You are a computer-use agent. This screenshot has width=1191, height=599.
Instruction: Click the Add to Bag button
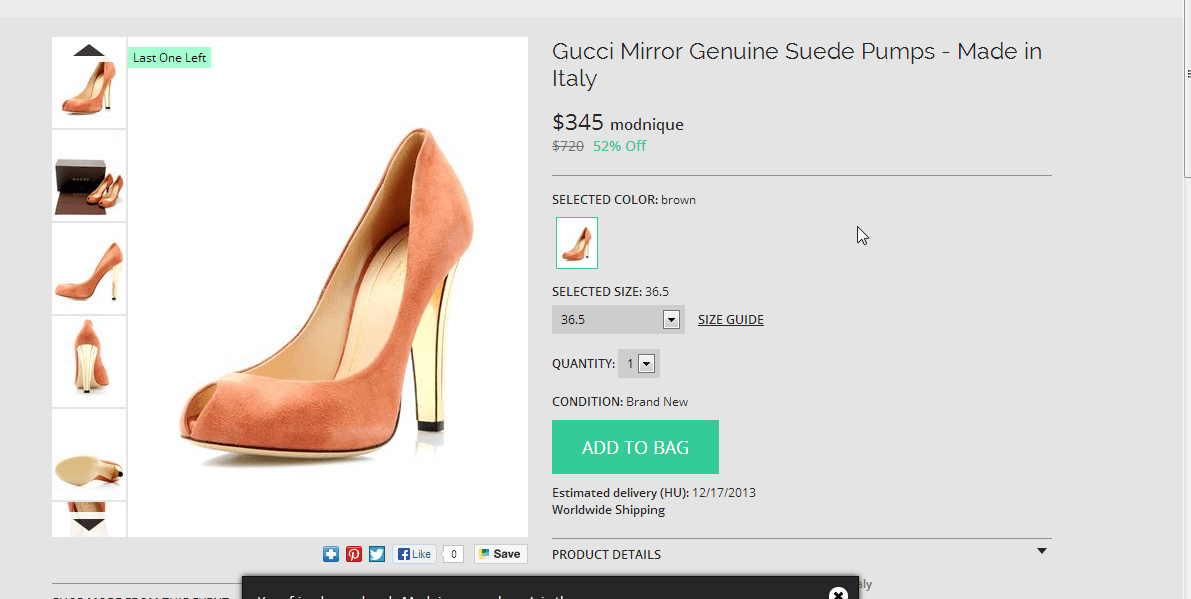(x=635, y=447)
